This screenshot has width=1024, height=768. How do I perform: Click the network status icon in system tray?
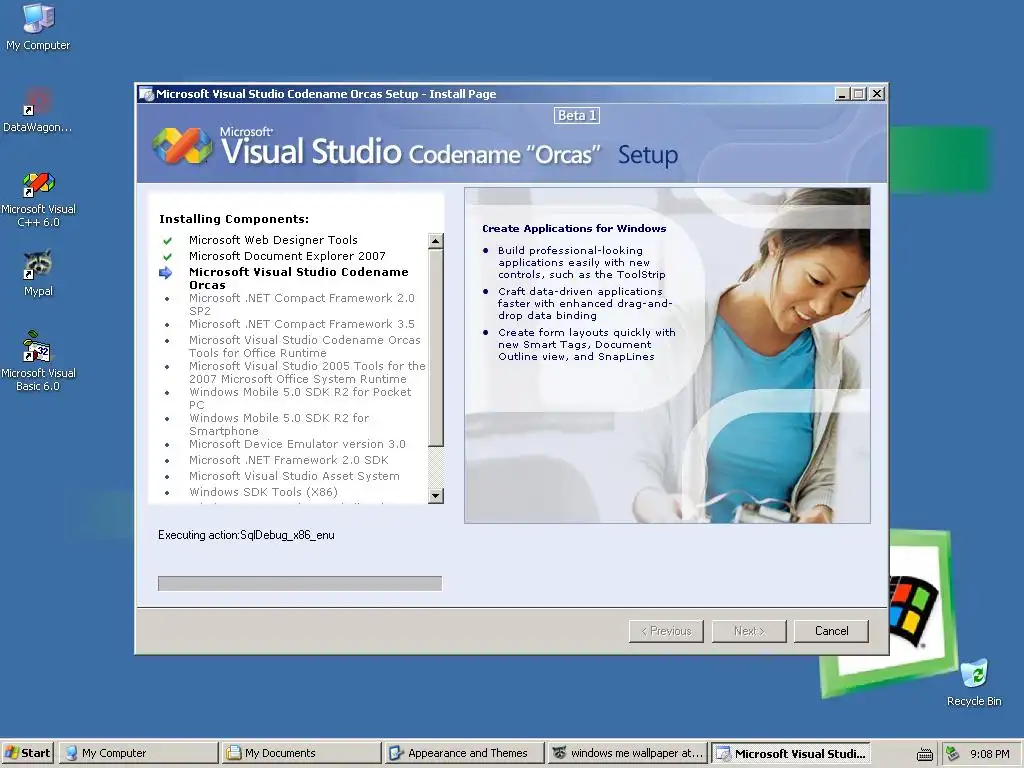(x=952, y=754)
